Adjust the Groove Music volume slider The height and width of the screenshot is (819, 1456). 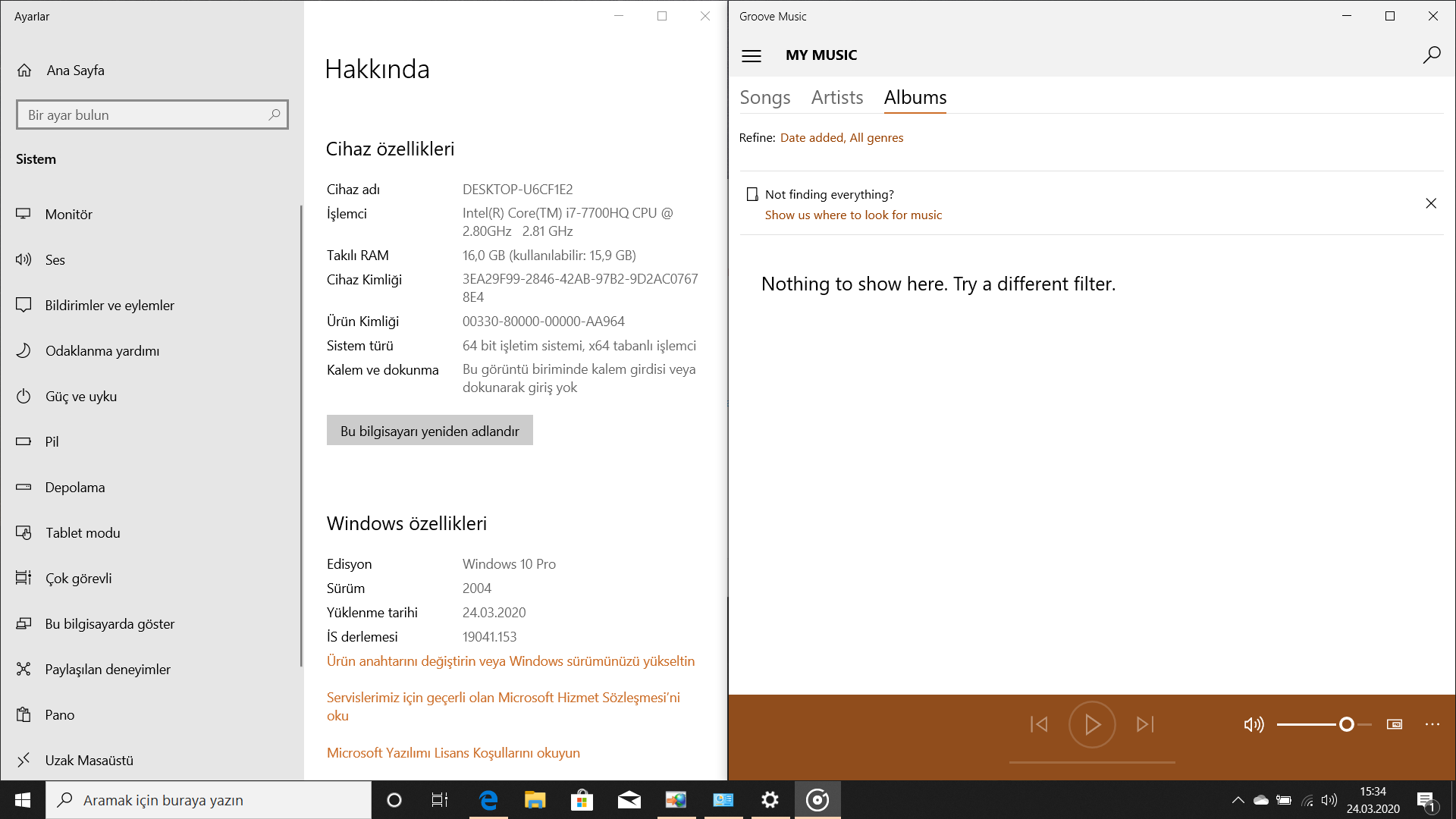[1323, 724]
